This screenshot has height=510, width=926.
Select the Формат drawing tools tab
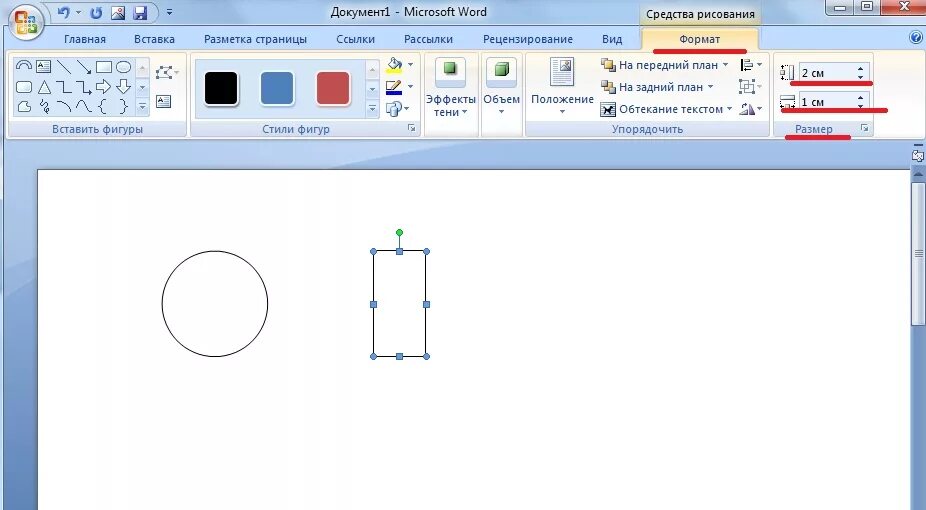coord(699,40)
